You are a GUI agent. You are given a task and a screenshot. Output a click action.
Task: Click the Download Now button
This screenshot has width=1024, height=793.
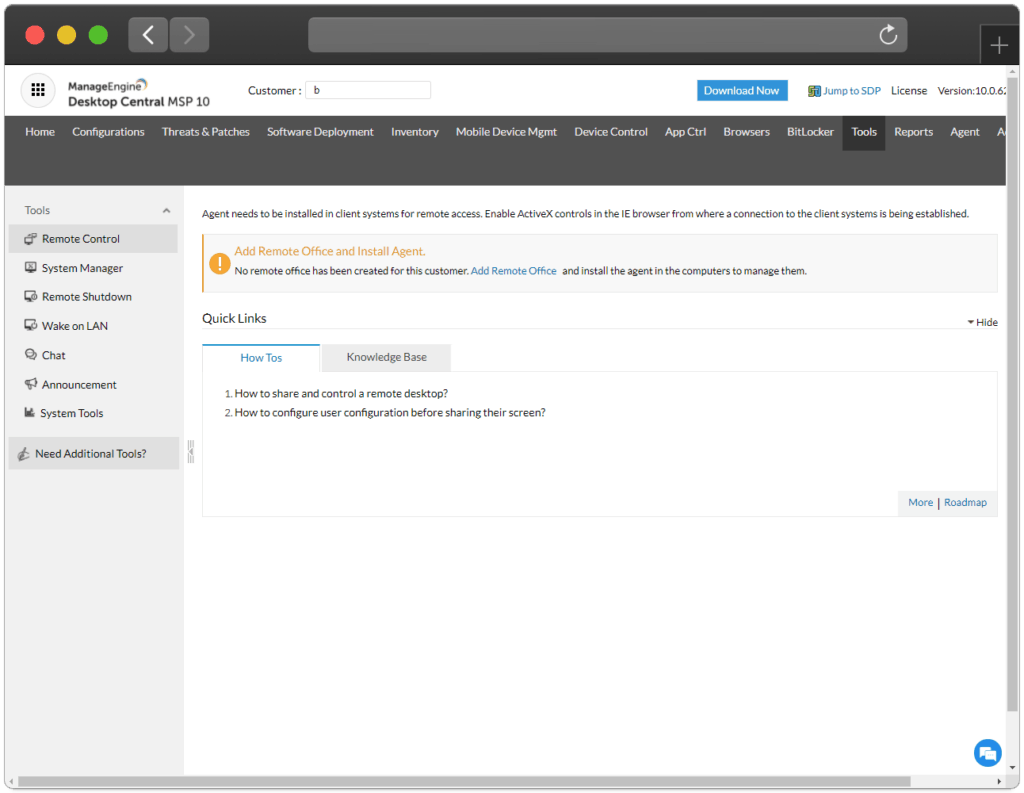pyautogui.click(x=742, y=91)
